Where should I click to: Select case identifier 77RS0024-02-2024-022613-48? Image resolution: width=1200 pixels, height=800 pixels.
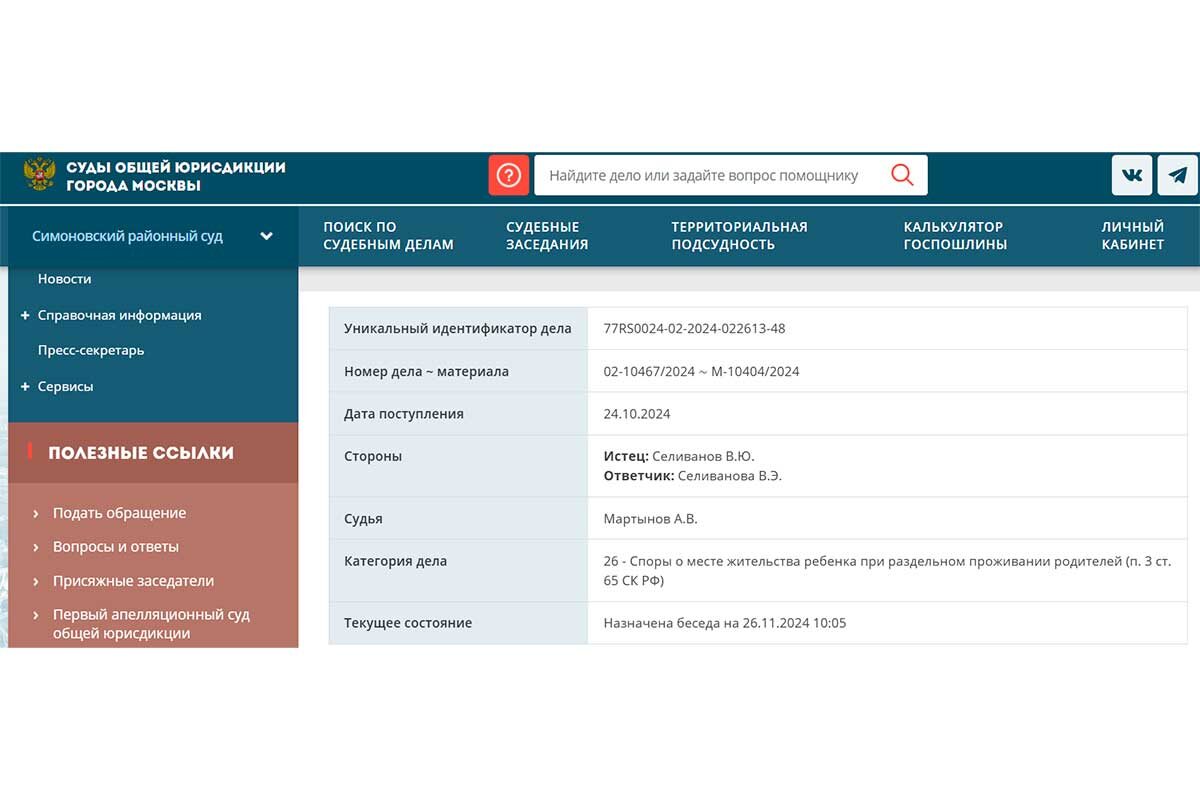tap(694, 328)
